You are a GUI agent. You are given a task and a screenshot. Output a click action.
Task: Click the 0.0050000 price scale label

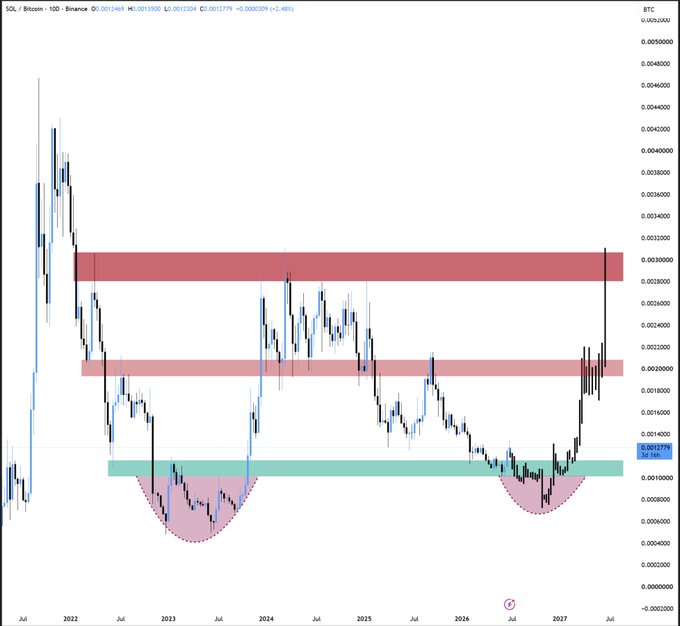pos(657,42)
